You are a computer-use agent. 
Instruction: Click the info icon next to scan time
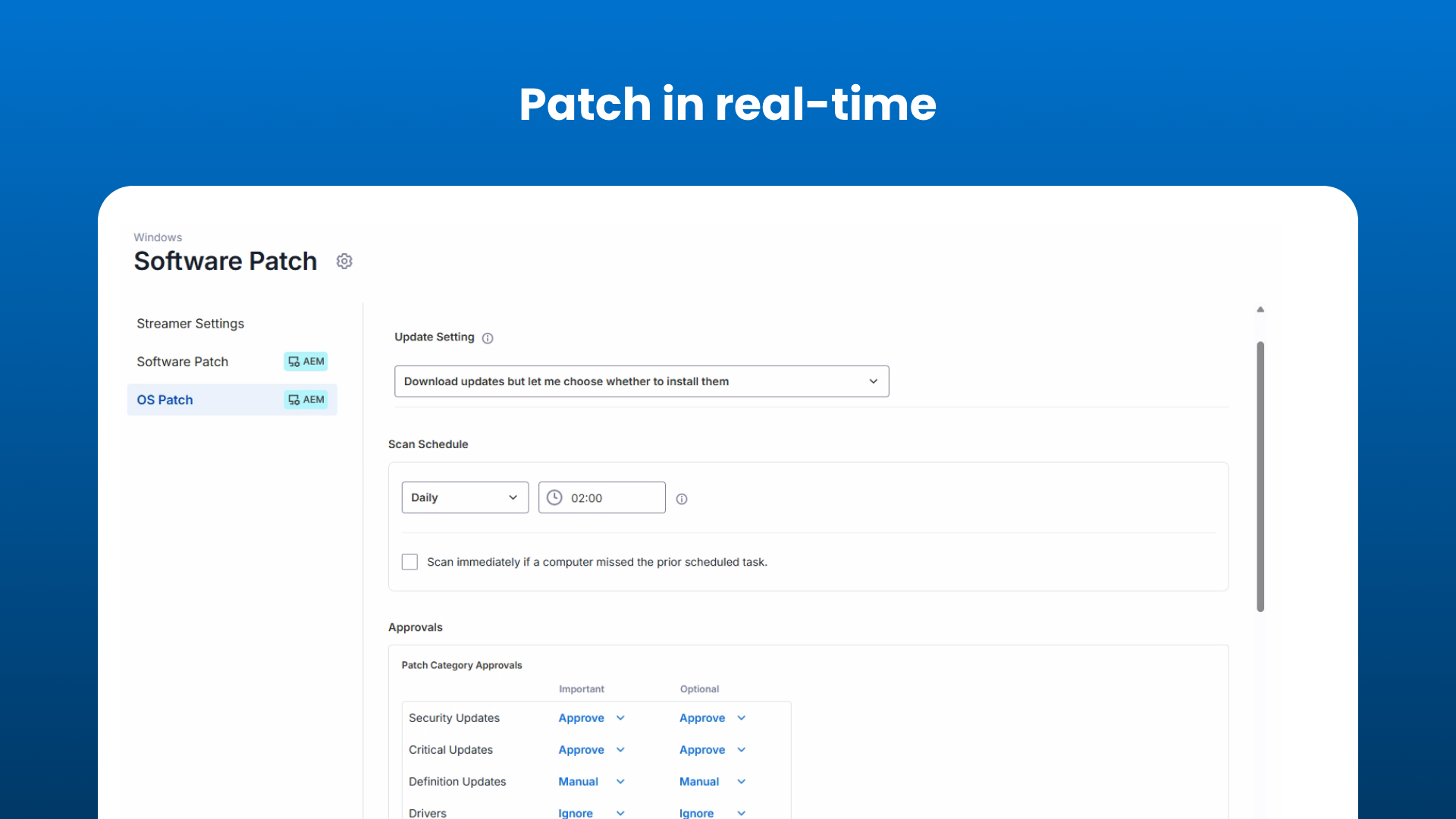(681, 498)
